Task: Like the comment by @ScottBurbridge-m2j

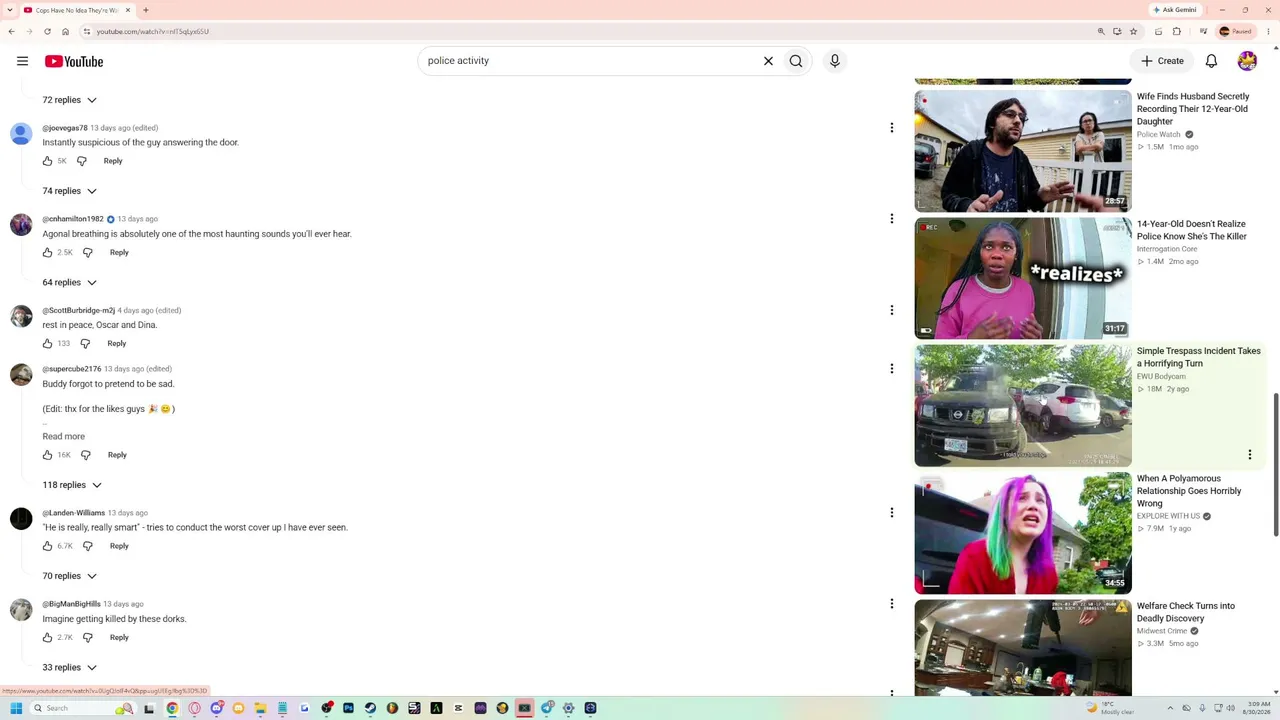Action: coord(47,344)
